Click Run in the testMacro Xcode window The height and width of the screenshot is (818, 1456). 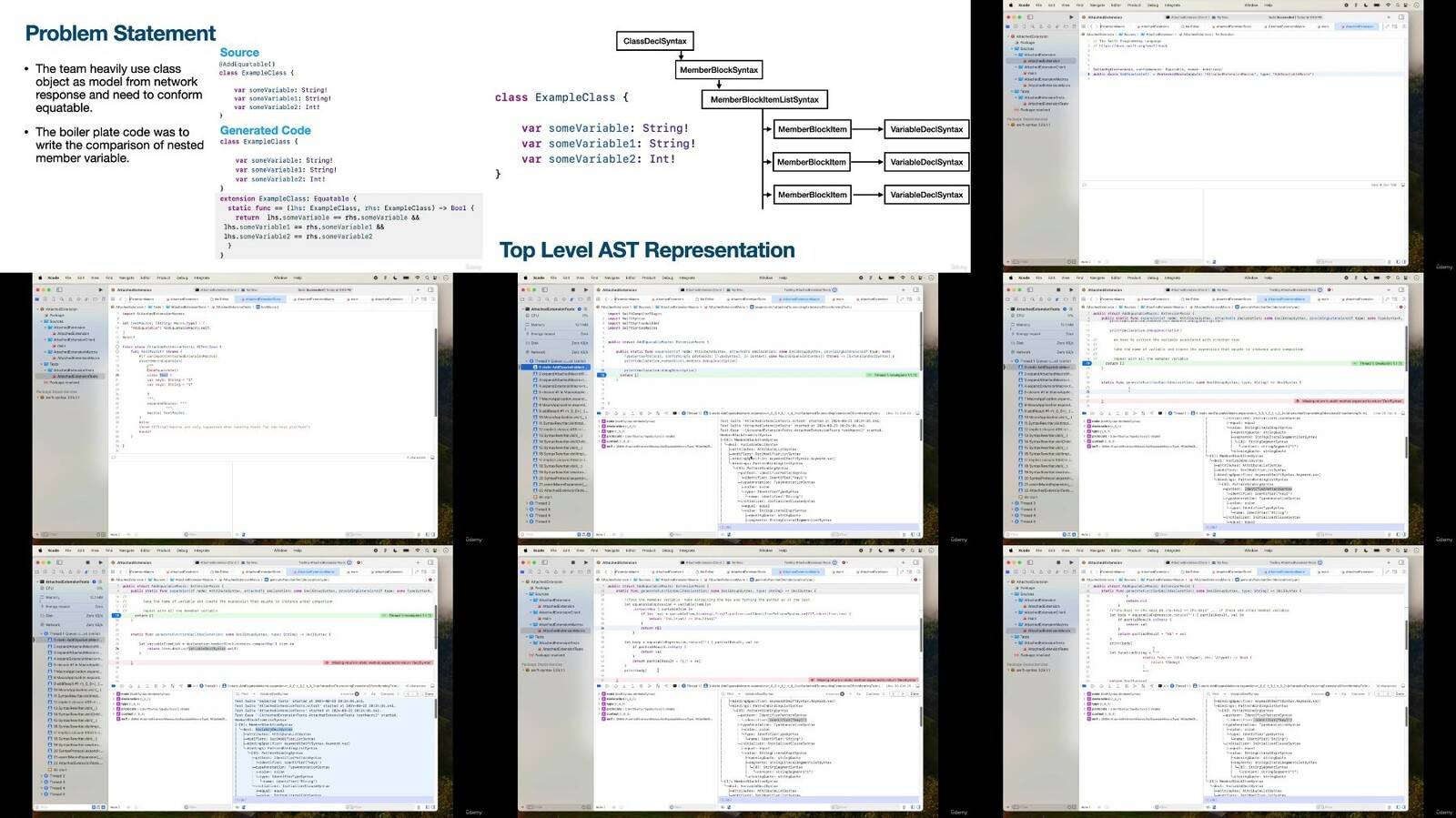tap(100, 289)
